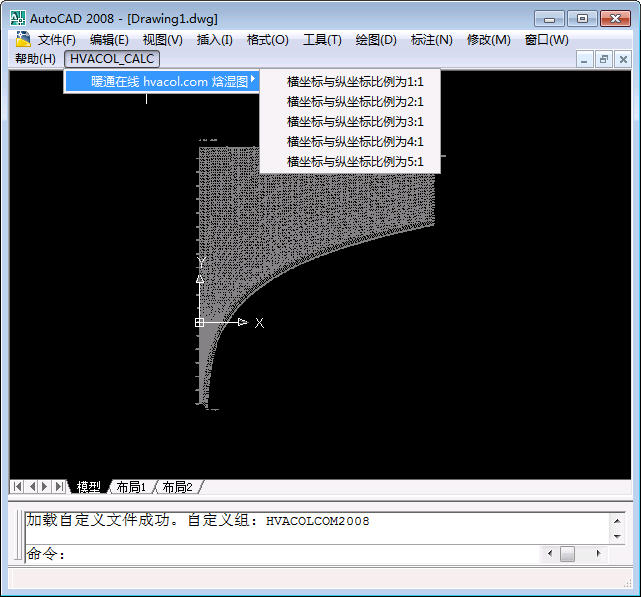Click the HVACOL_CALC menu
The image size is (641, 597).
(x=112, y=59)
